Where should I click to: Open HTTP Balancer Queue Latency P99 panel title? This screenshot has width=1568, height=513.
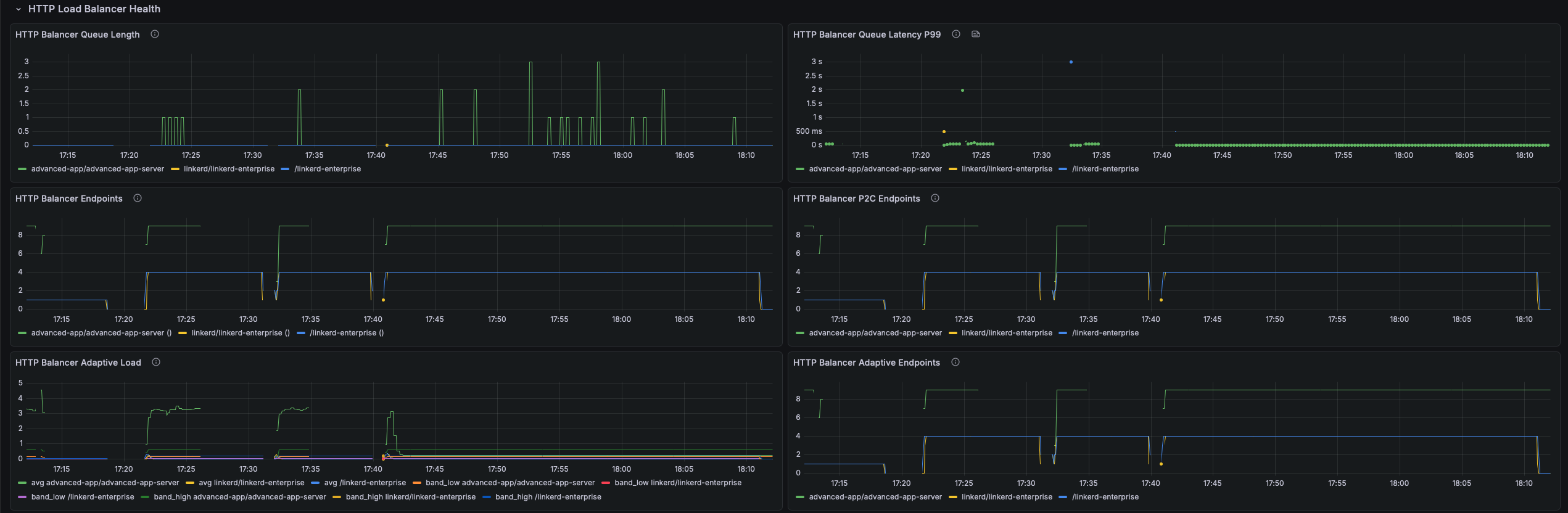click(x=867, y=35)
